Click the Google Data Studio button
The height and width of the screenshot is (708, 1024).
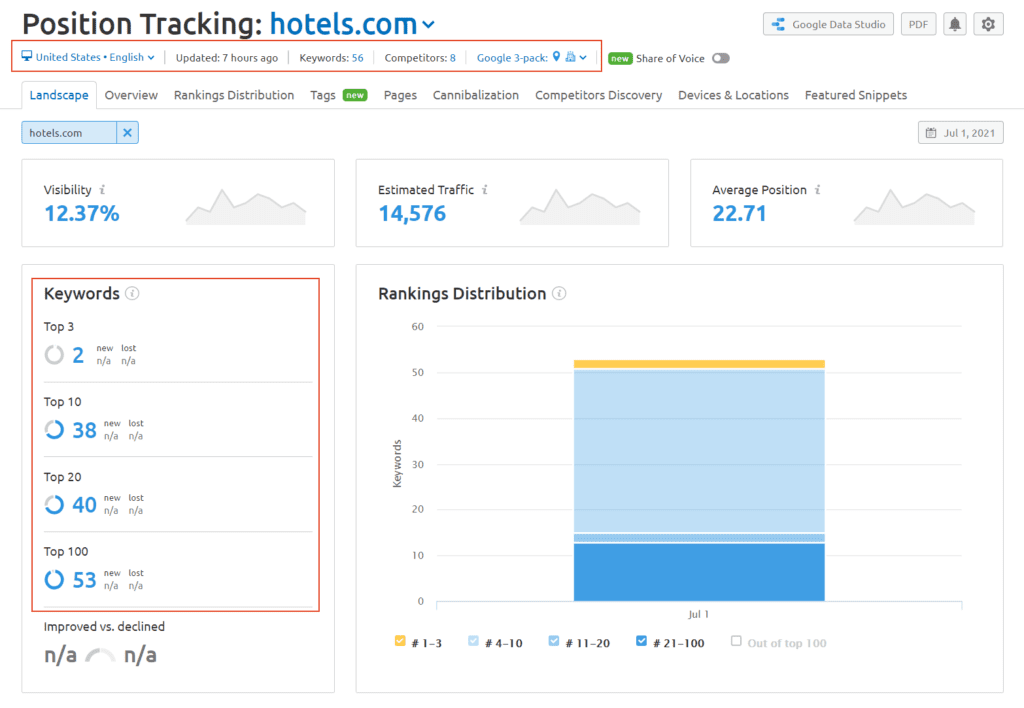(x=828, y=24)
